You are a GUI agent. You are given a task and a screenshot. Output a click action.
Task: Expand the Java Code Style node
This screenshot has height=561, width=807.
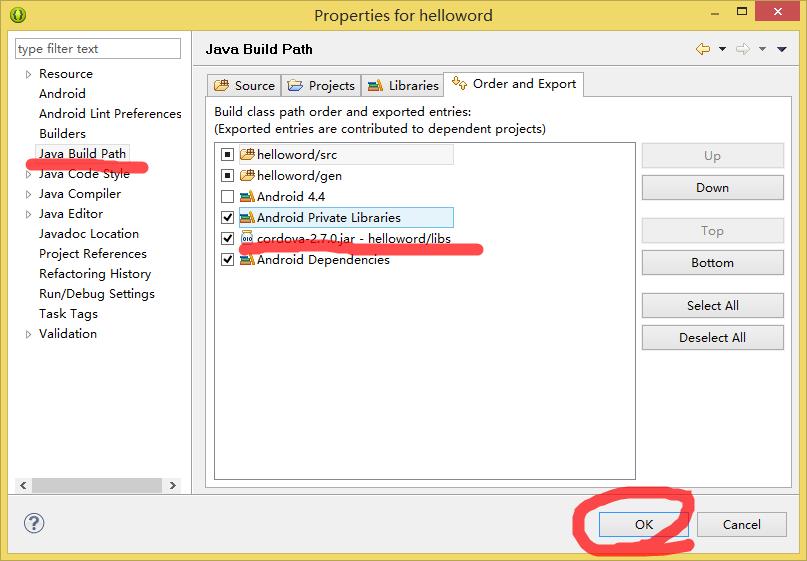pos(28,174)
